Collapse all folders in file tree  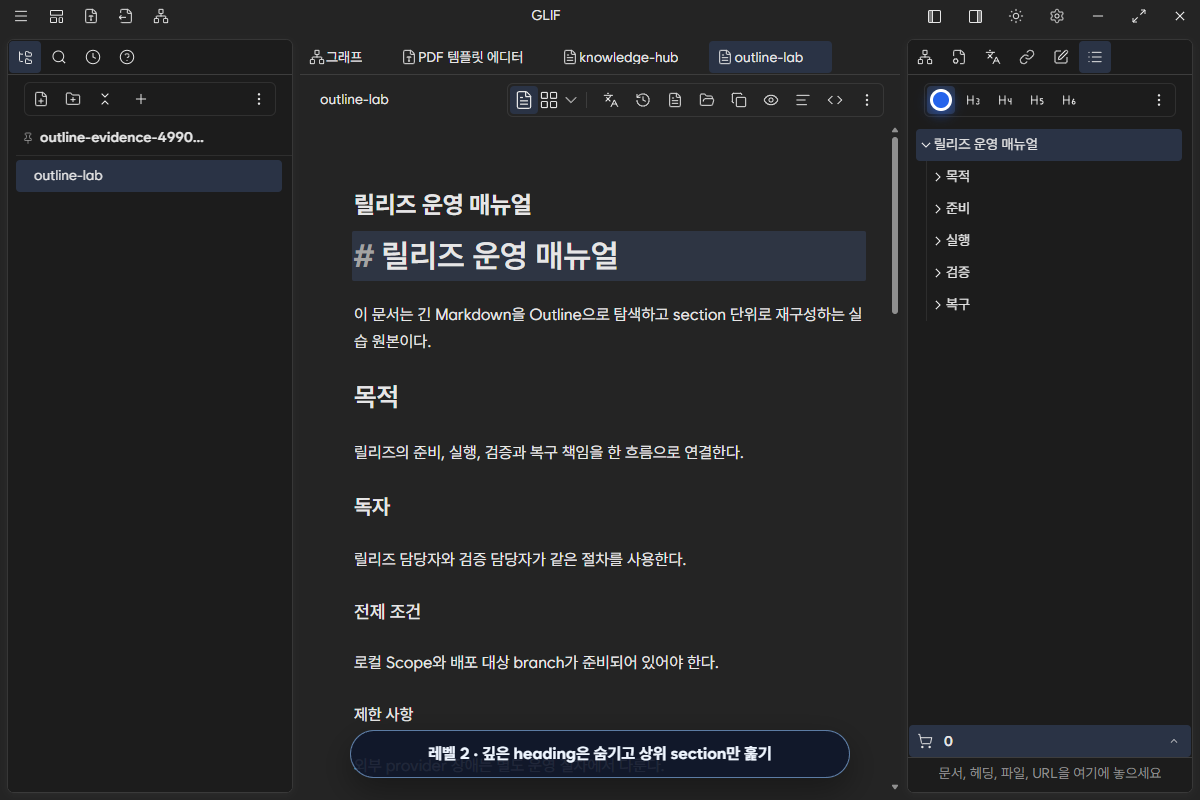coord(105,99)
